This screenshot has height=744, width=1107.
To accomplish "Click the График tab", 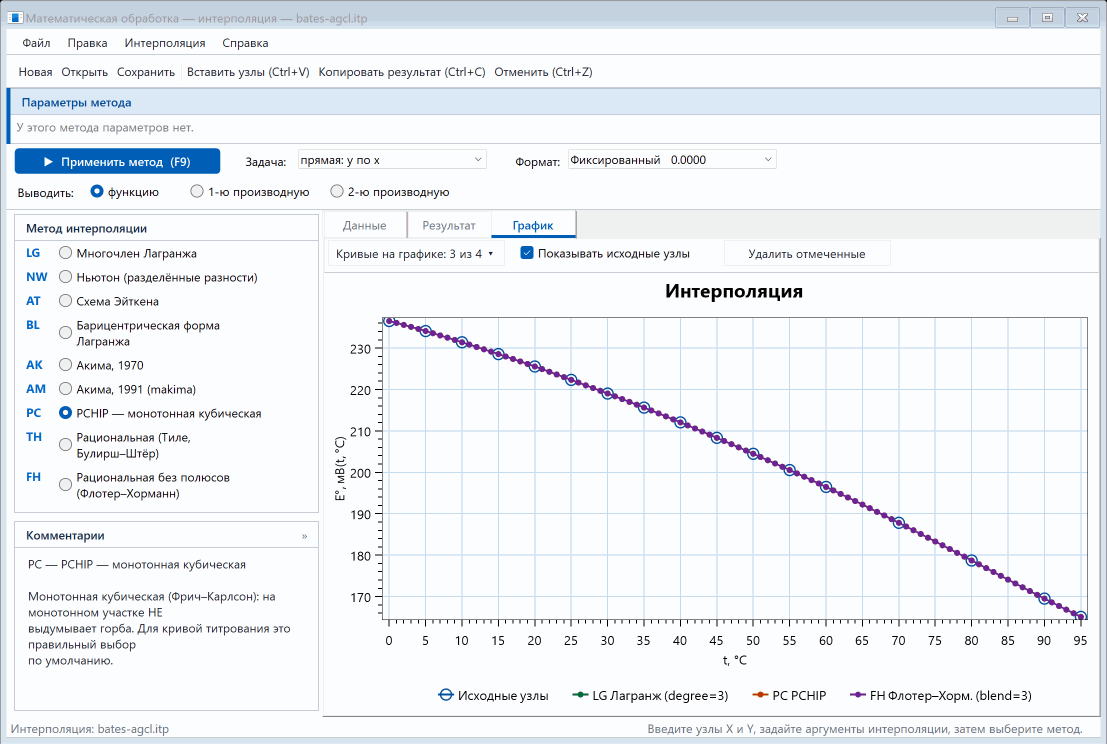I will (x=533, y=225).
